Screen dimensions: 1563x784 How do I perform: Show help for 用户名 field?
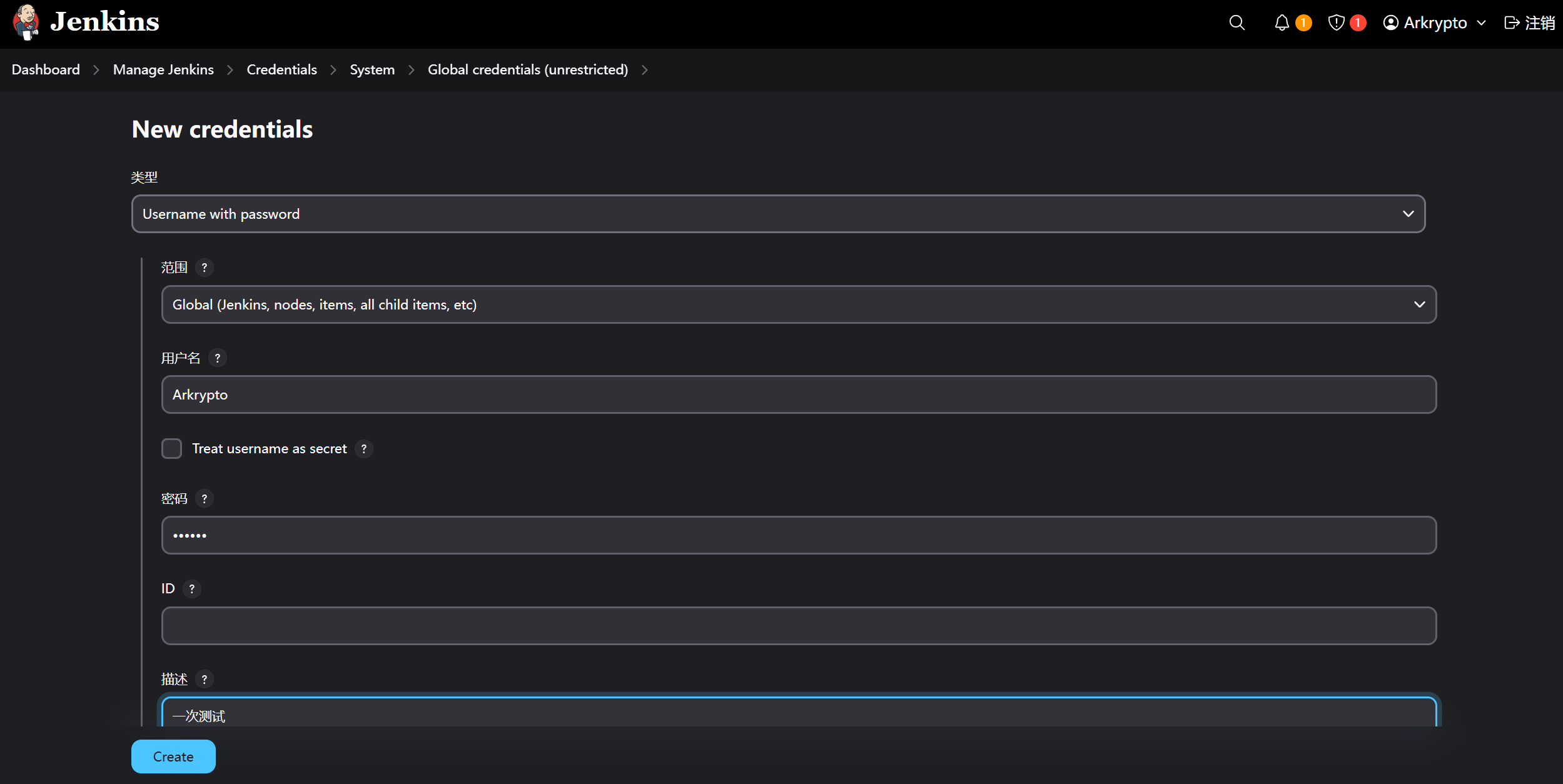tap(217, 358)
